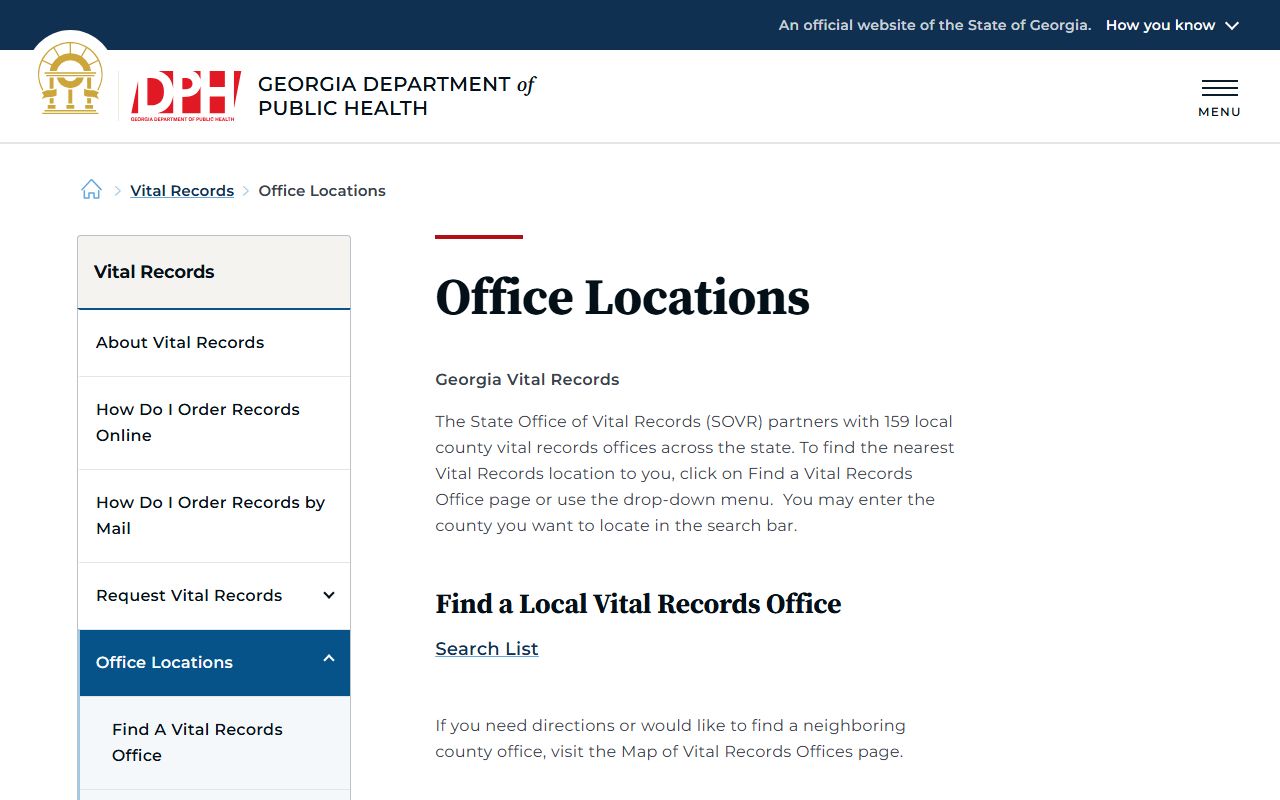Select How Do I Order Records Online

point(214,423)
